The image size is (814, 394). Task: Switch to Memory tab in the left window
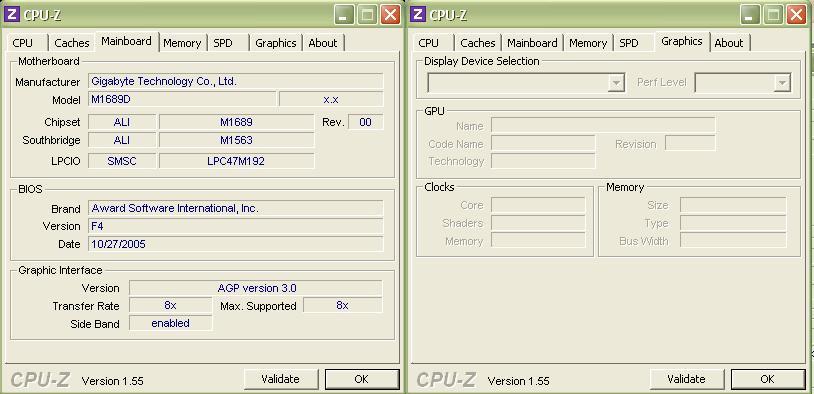click(182, 43)
